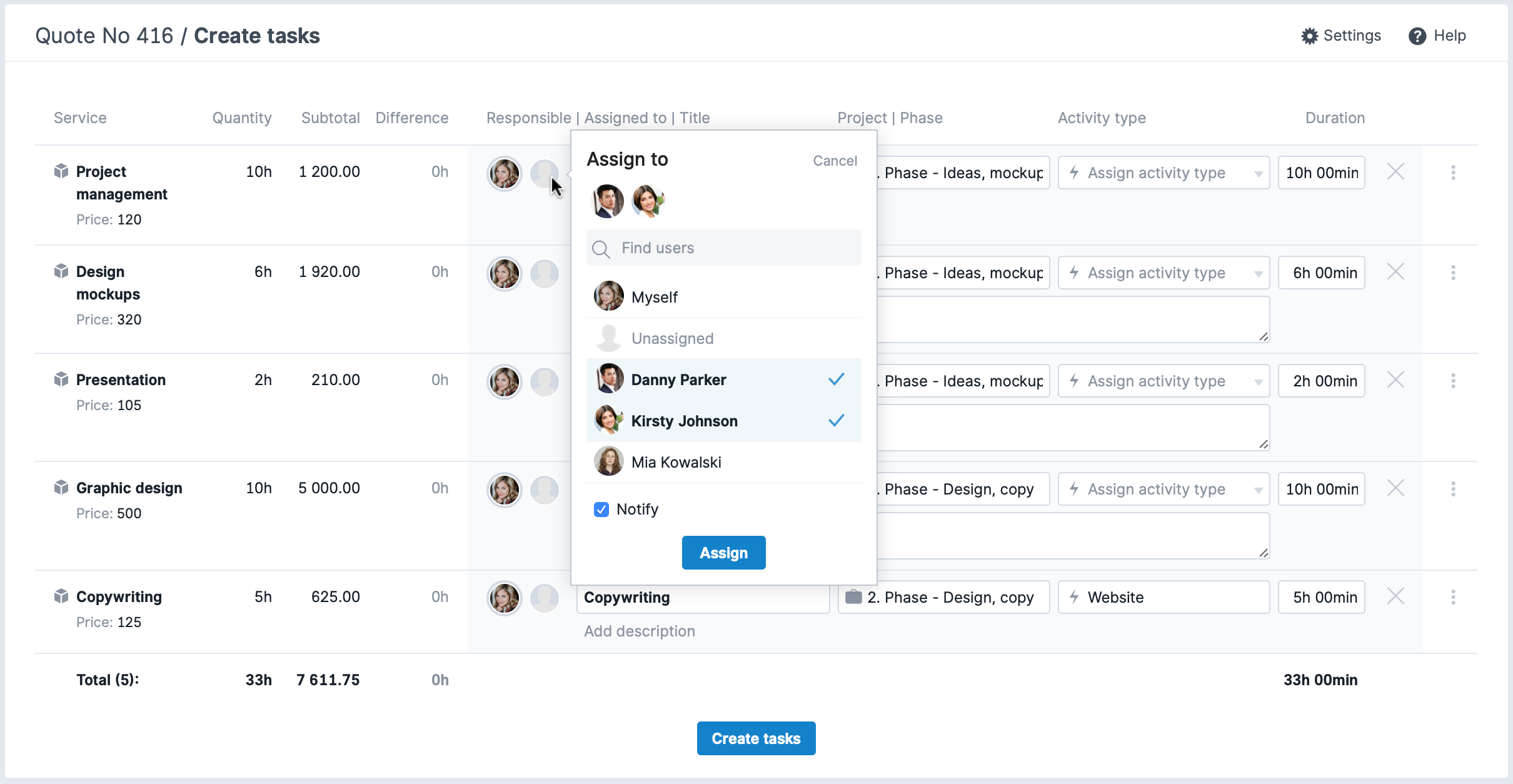The width and height of the screenshot is (1513, 784).
Task: Remove the Presentation task row
Action: click(x=1395, y=379)
